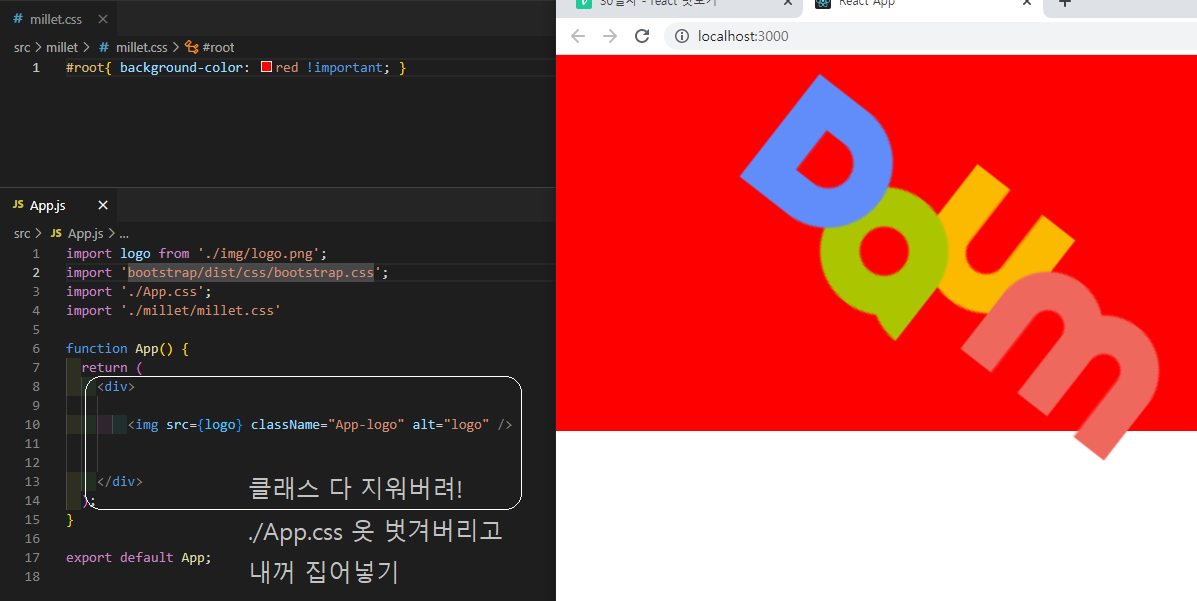The image size is (1197, 601).
Task: Click the JS file icon on App.js tab
Action: coord(18,205)
